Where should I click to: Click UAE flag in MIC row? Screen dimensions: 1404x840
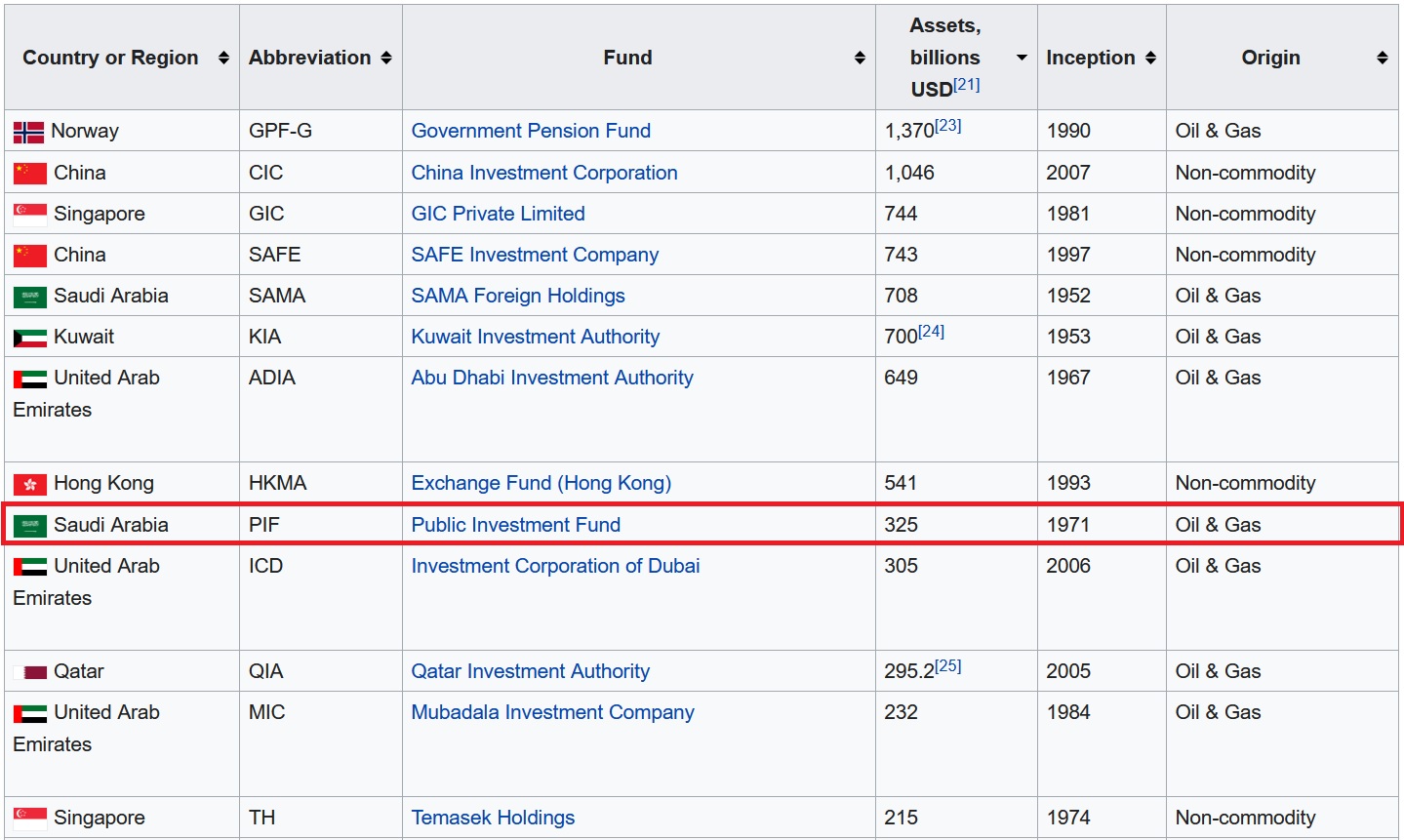[30, 713]
